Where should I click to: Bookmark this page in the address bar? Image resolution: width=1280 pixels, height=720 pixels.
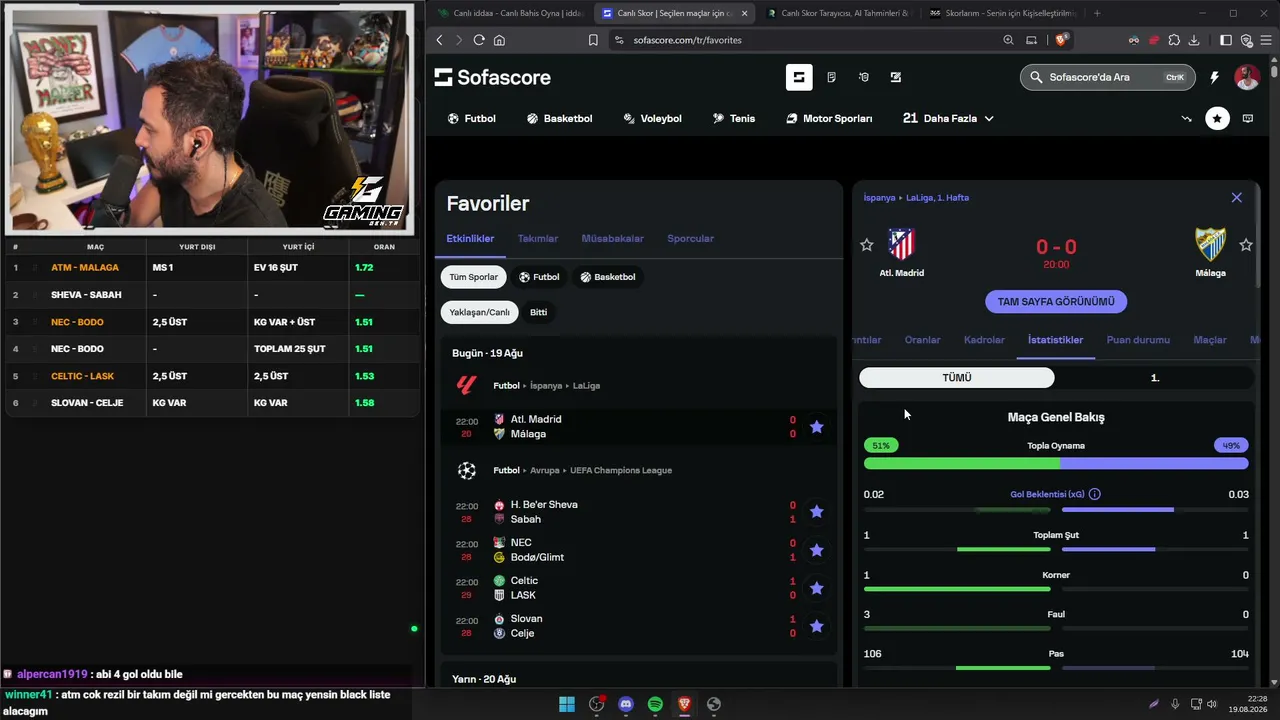click(593, 40)
